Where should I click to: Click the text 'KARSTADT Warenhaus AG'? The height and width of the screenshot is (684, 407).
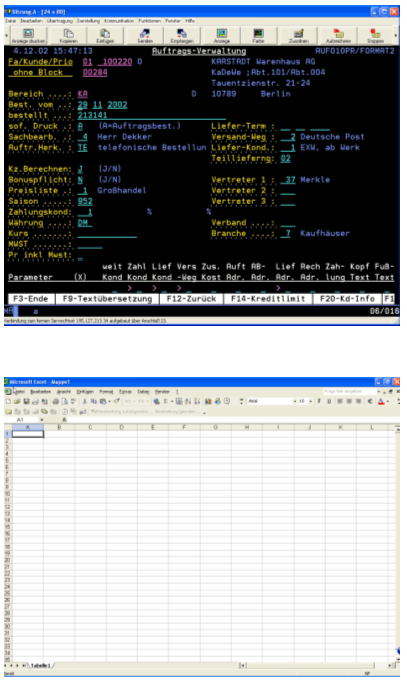(263, 62)
